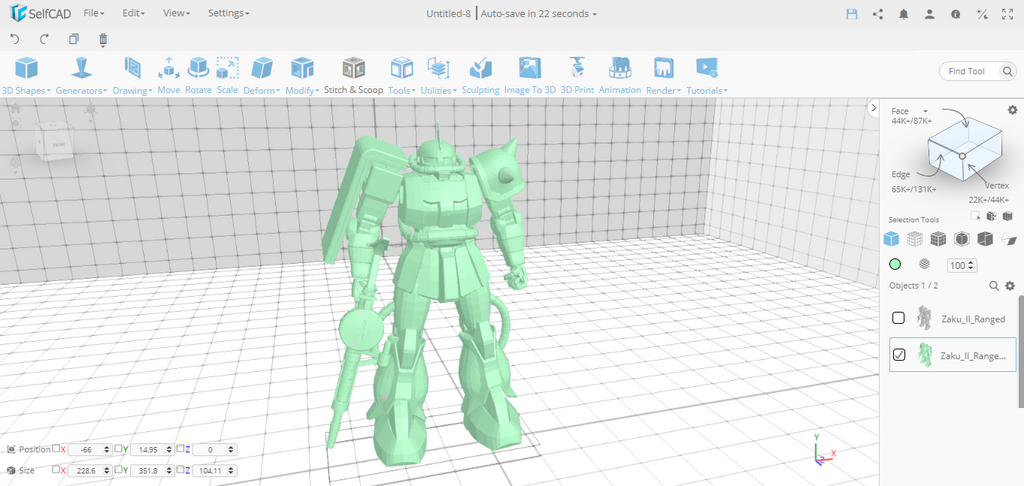The width and height of the screenshot is (1024, 486).
Task: Toggle the Size Z lock checkbox
Action: pyautogui.click(x=181, y=470)
